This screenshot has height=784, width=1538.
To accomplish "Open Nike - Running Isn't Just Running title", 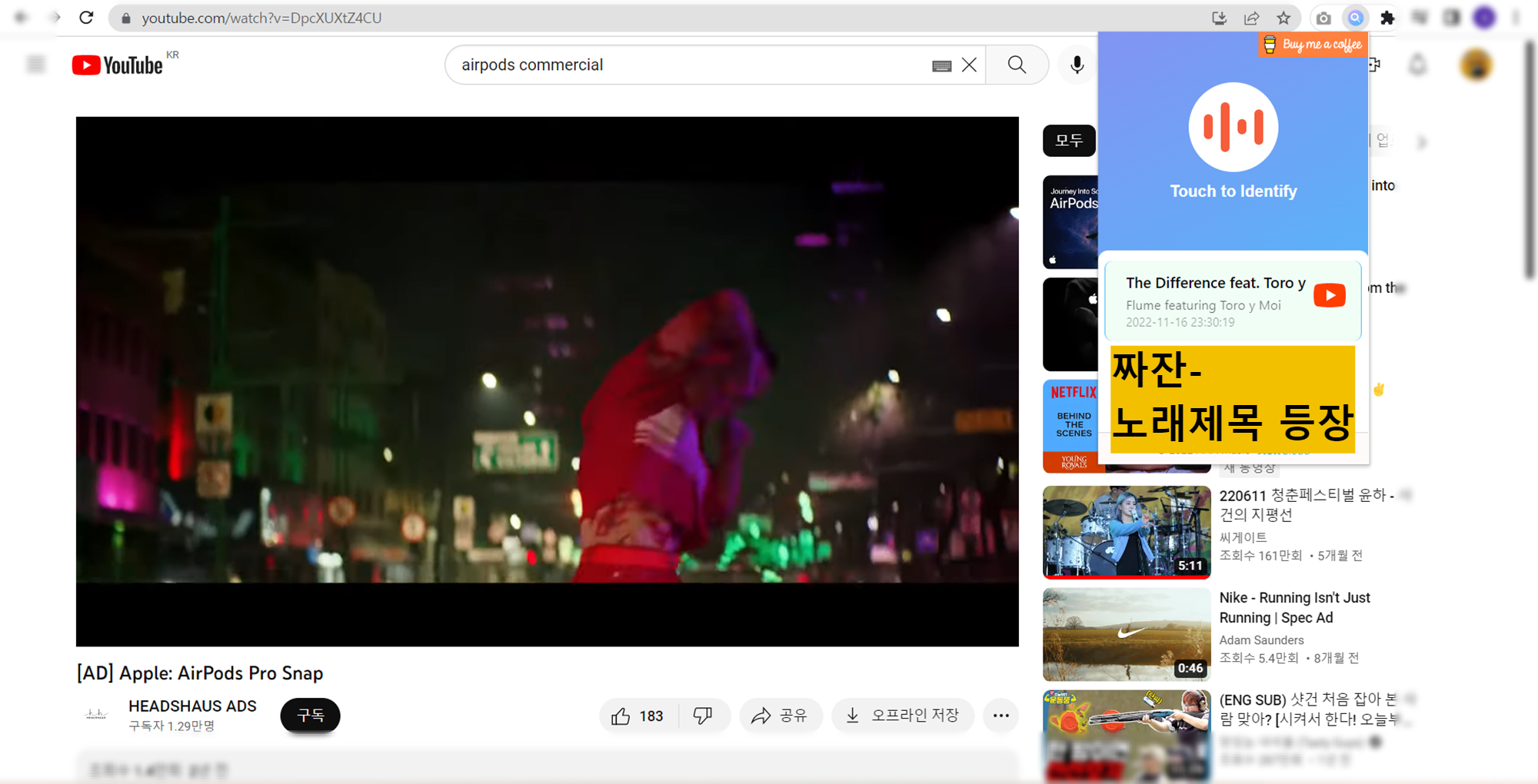I will coord(1295,607).
